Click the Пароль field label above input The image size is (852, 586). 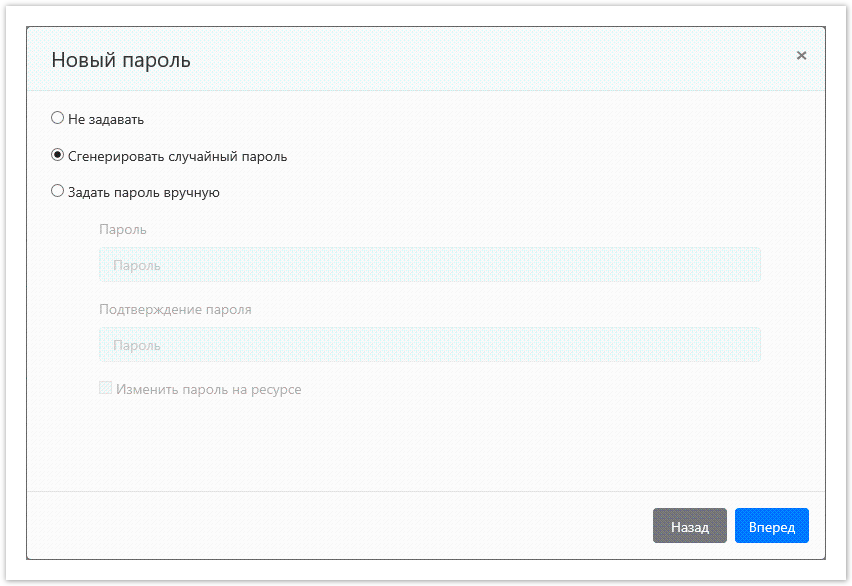[123, 229]
